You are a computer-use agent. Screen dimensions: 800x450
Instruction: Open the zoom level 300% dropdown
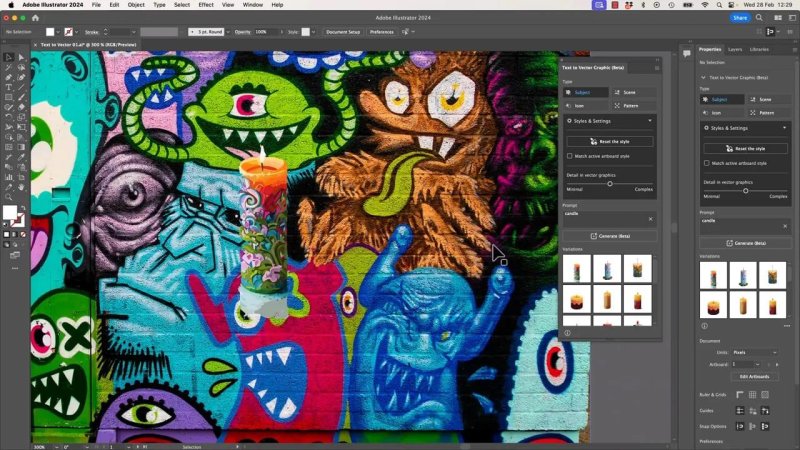pyautogui.click(x=56, y=447)
